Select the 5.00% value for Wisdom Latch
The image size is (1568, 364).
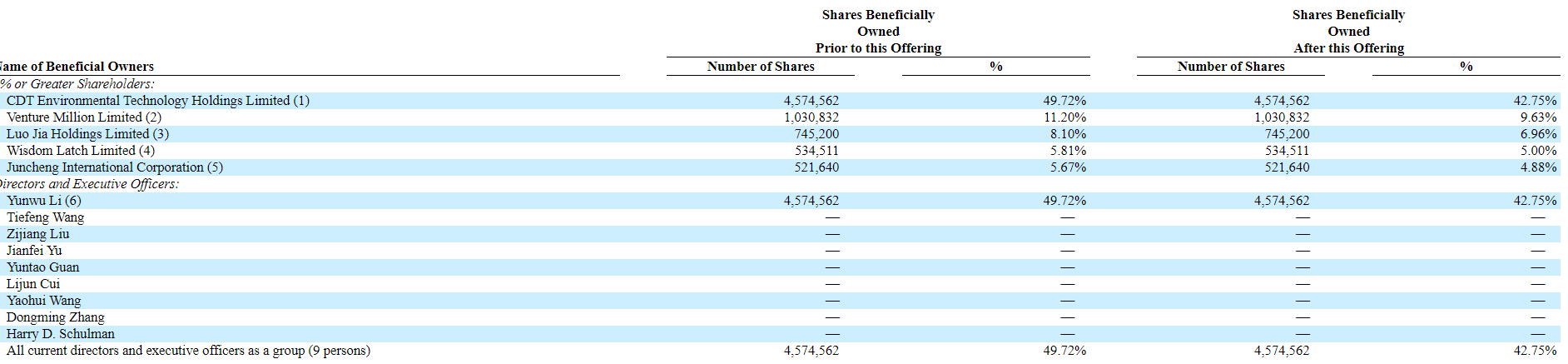[x=1538, y=151]
